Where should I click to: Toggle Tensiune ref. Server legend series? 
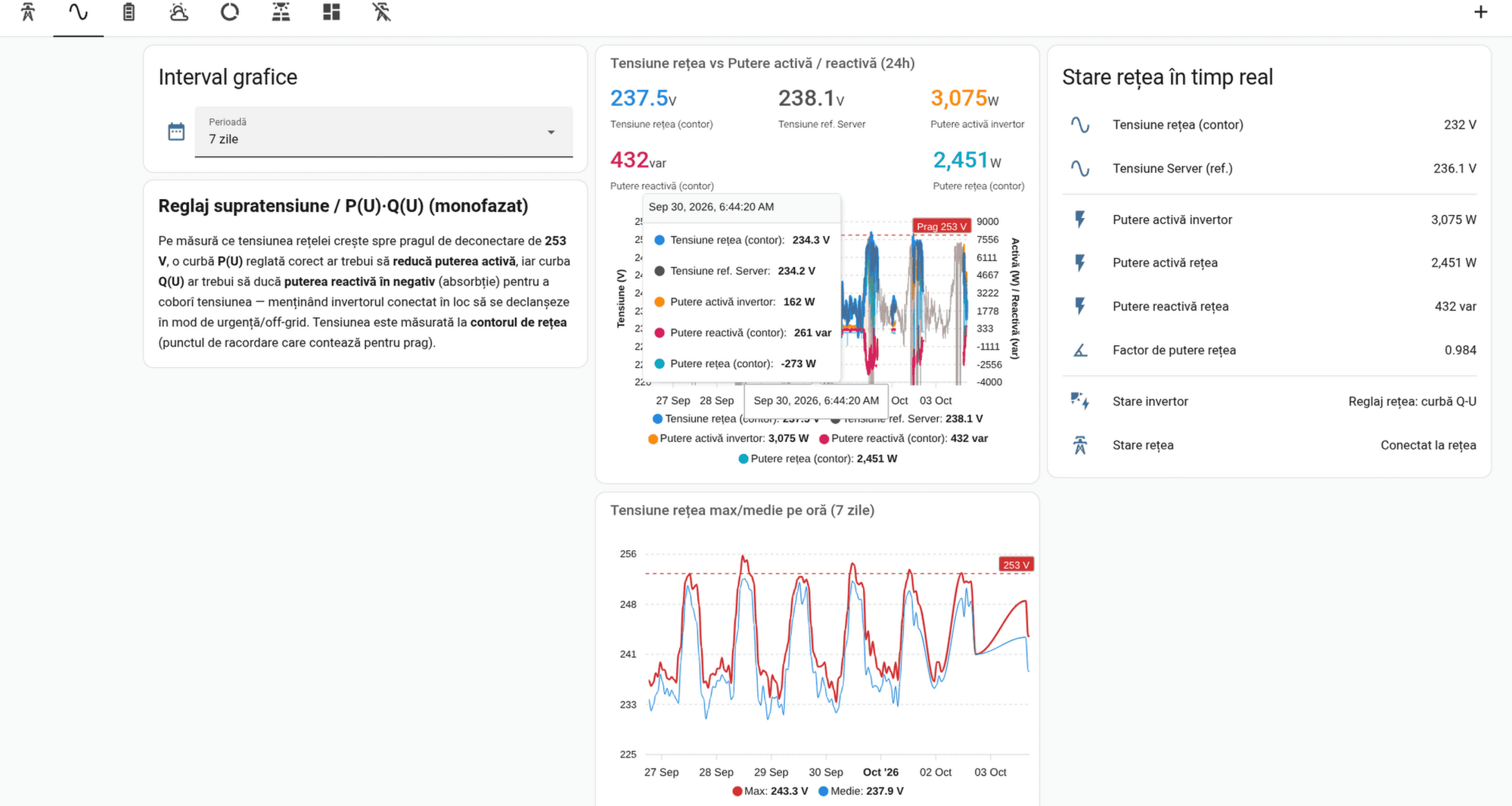click(x=906, y=419)
